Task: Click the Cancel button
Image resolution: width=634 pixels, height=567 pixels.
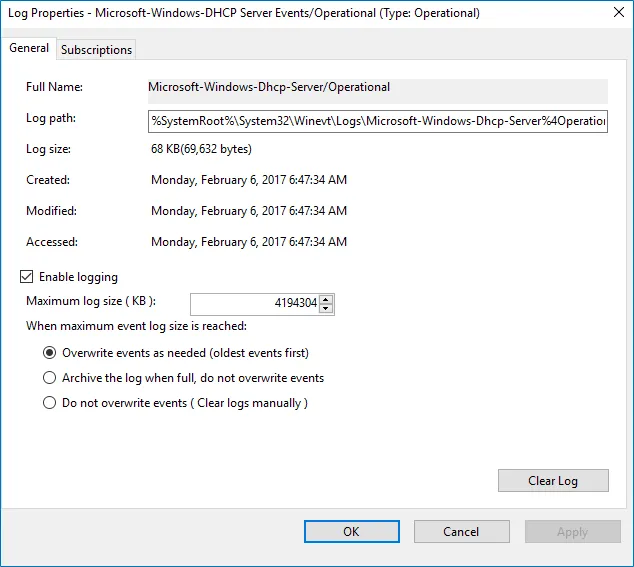Action: coord(461,531)
